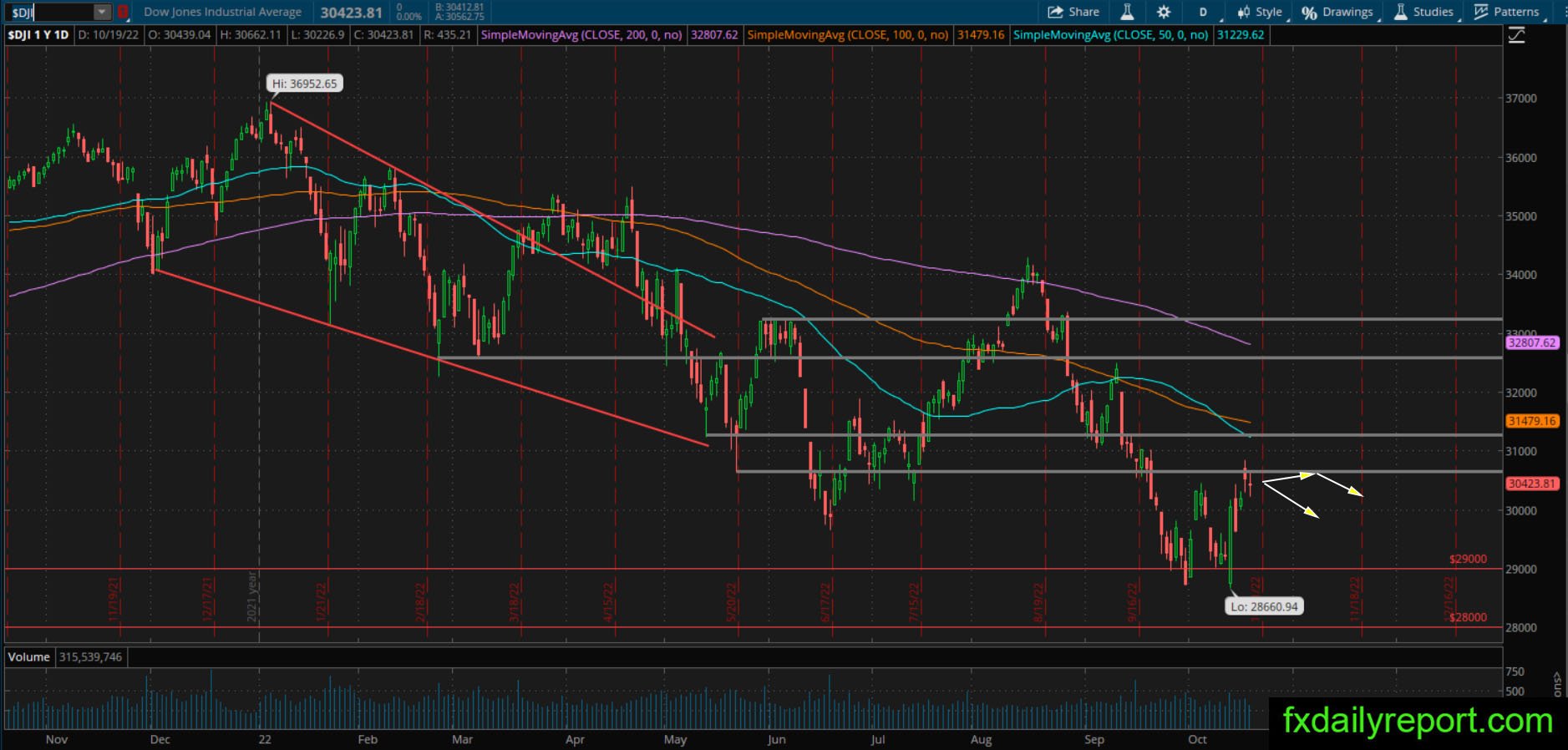Select the 50-period SimpleMovingAvg study label
The width and height of the screenshot is (1568, 750).
pyautogui.click(x=1111, y=35)
